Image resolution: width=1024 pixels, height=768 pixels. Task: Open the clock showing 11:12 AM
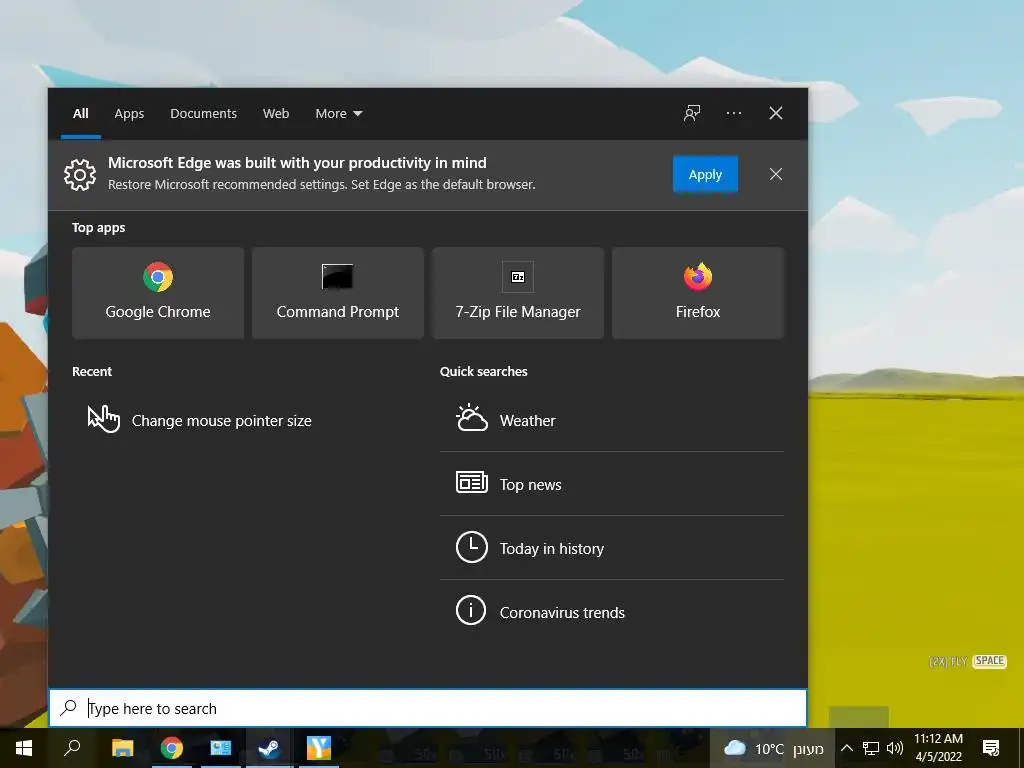pyautogui.click(x=938, y=748)
